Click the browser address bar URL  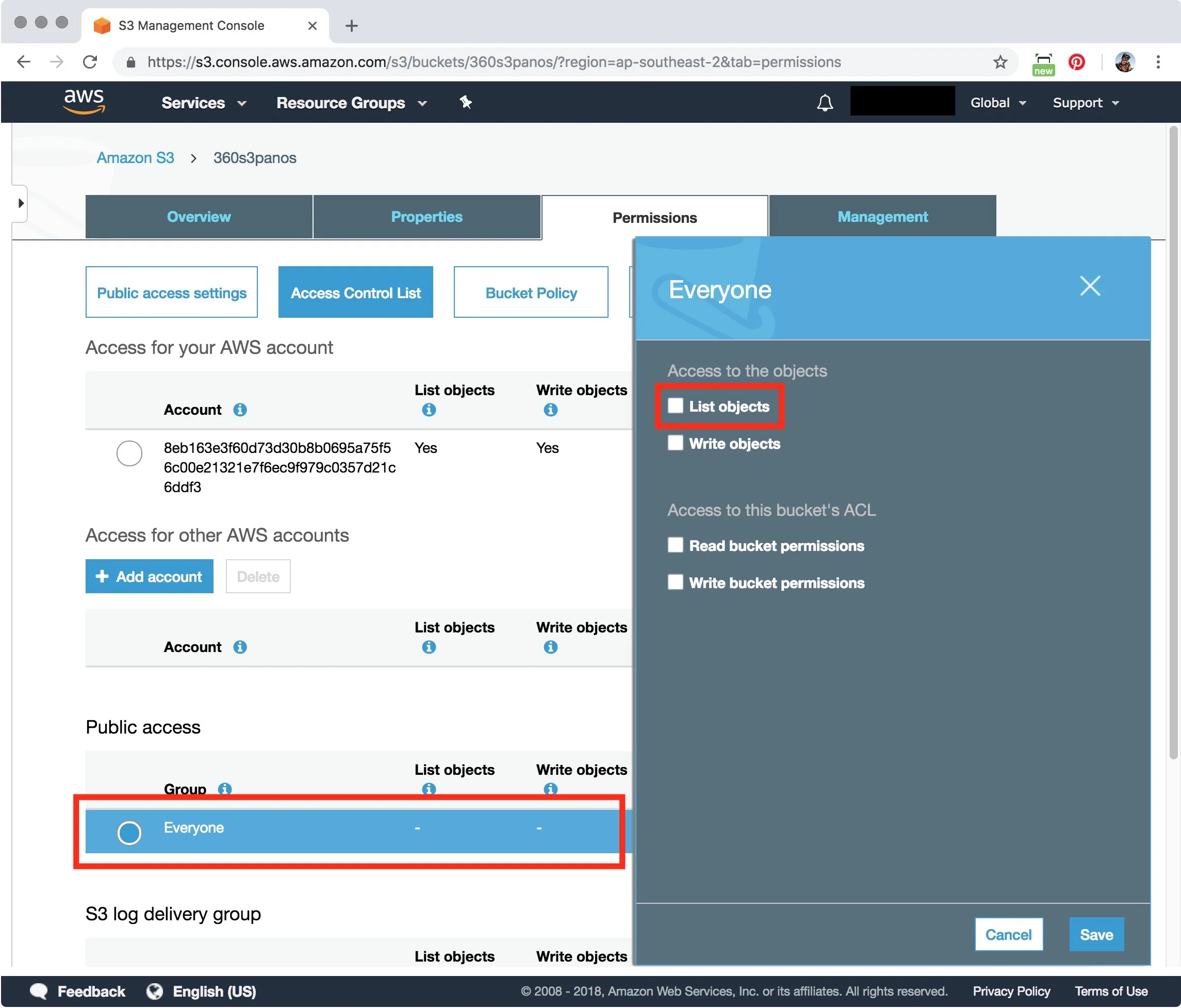click(x=494, y=61)
